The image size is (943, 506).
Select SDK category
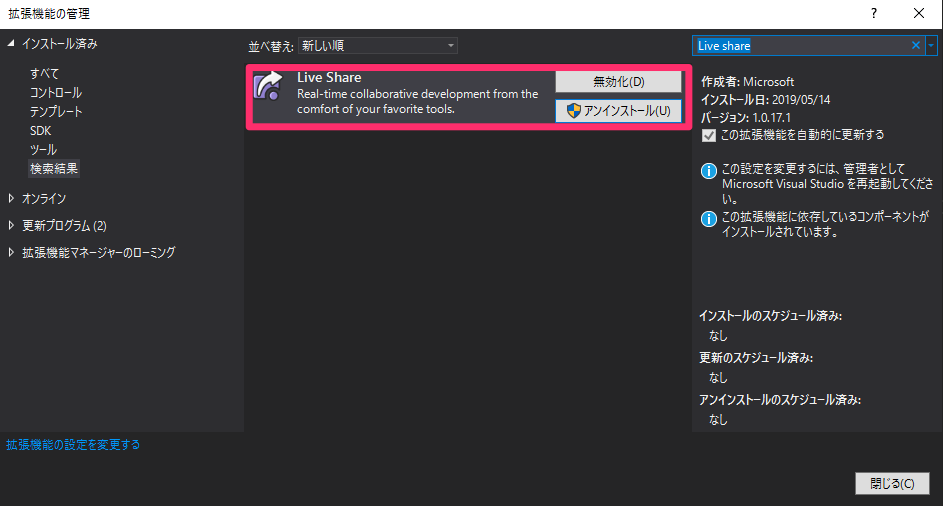(40, 131)
